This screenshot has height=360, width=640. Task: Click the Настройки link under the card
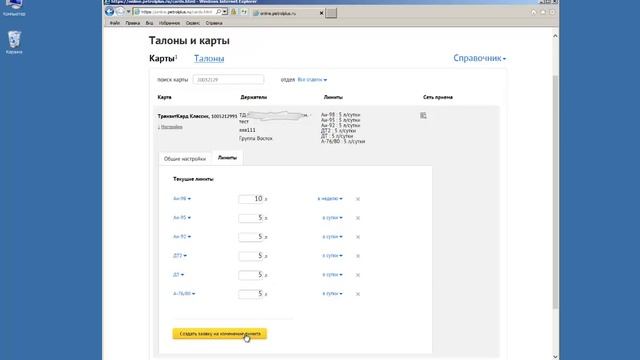(171, 127)
